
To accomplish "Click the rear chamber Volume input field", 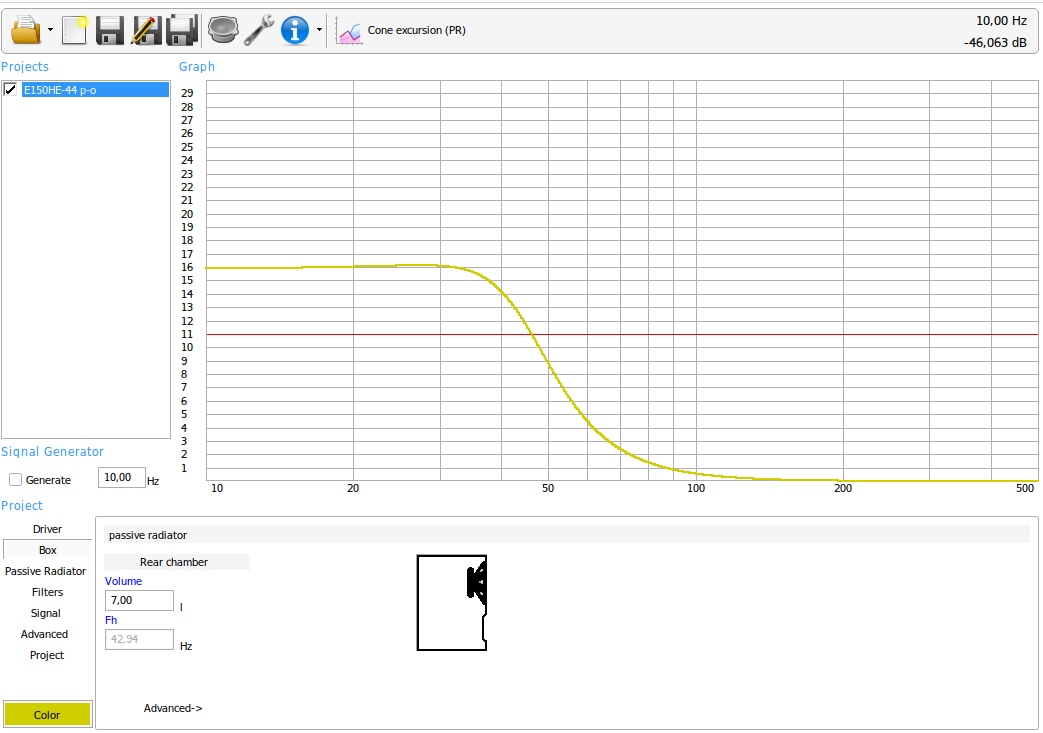I will 139,600.
